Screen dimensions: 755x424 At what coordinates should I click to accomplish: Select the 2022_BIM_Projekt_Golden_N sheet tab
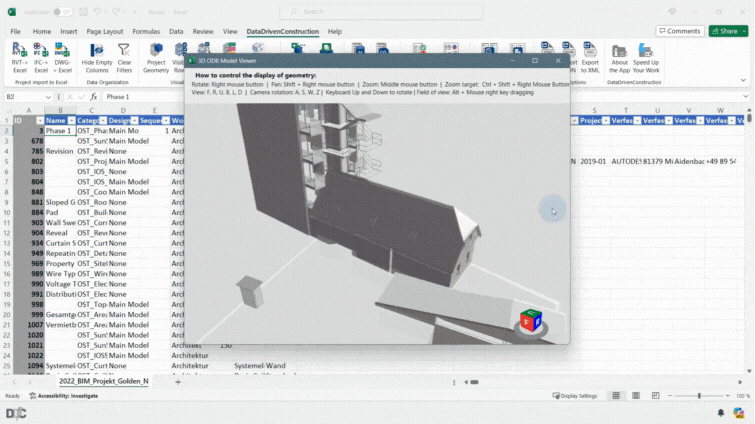click(104, 381)
